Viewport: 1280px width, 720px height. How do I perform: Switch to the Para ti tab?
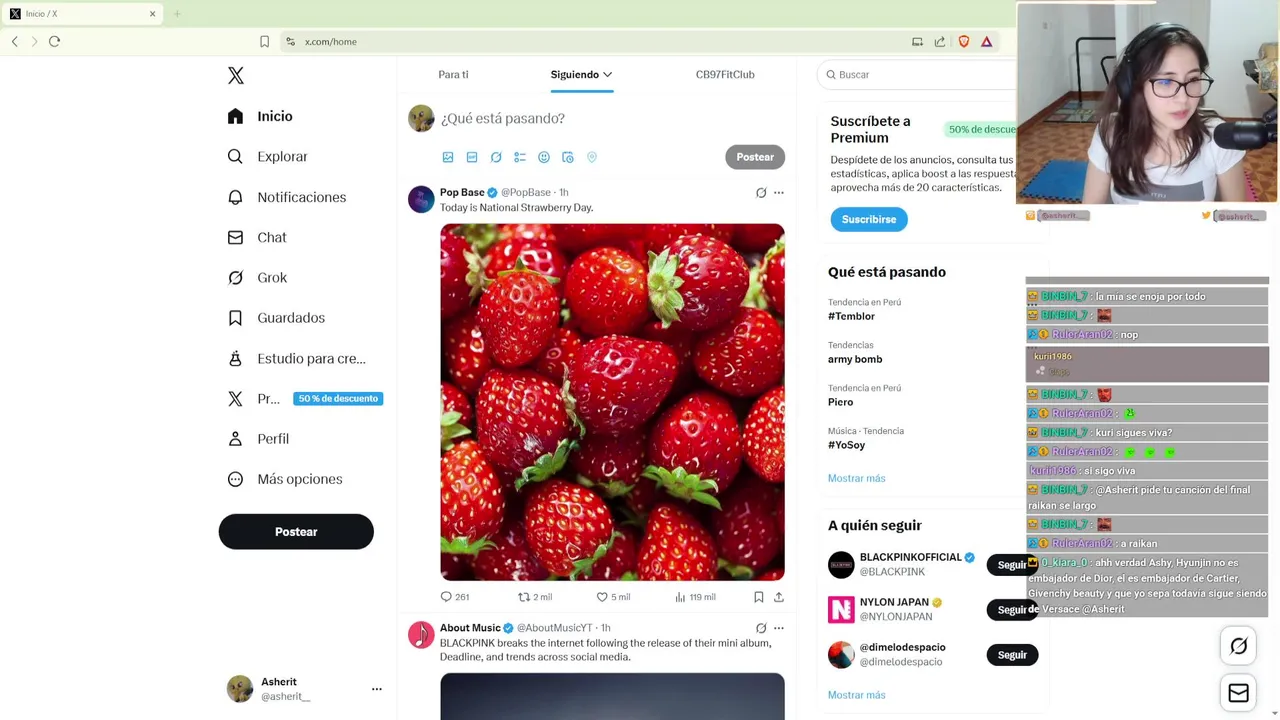[x=453, y=74]
